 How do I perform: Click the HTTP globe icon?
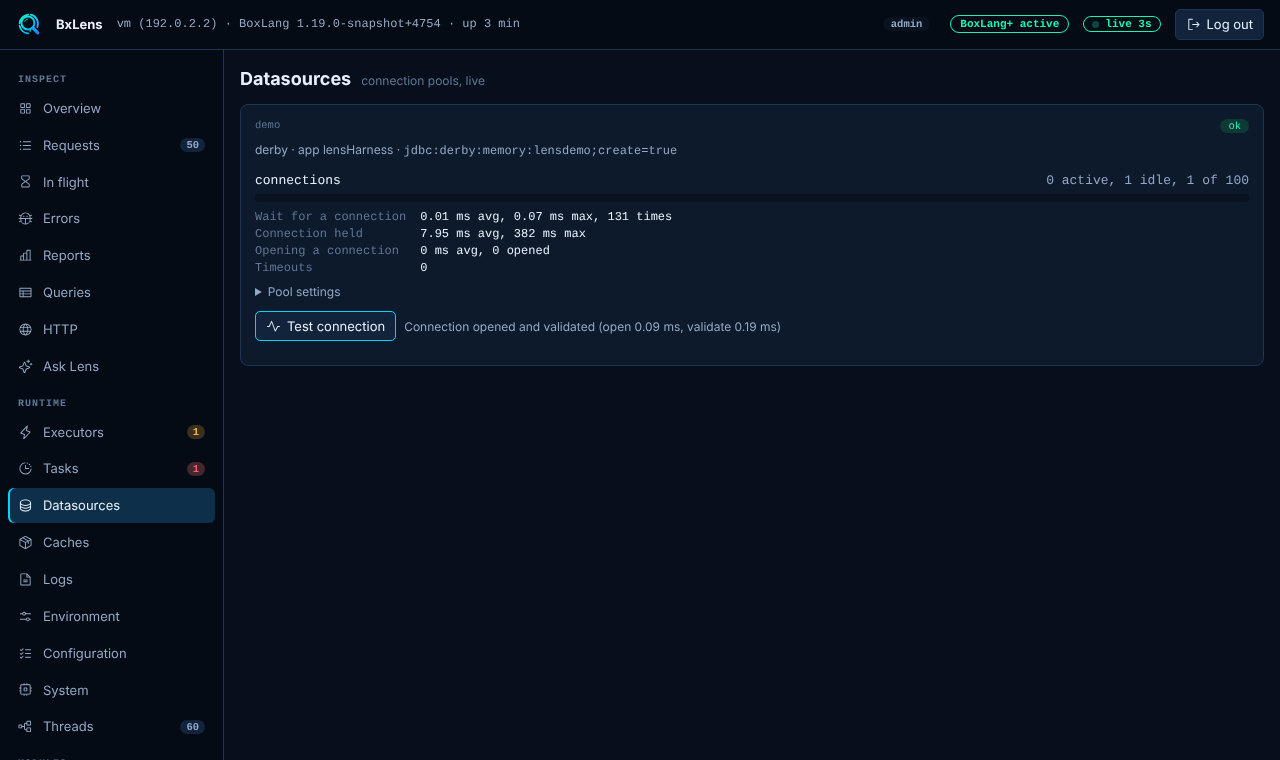click(25, 329)
